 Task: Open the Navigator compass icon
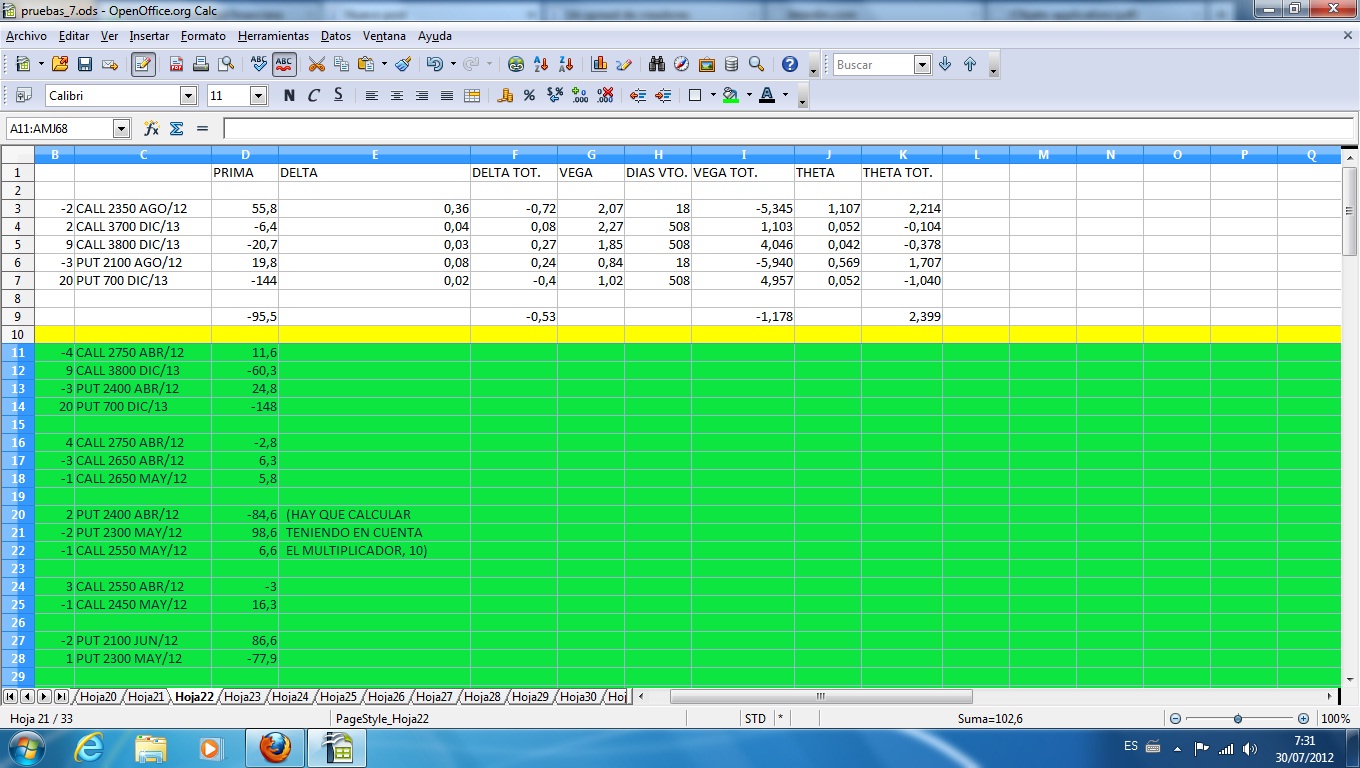coord(682,65)
